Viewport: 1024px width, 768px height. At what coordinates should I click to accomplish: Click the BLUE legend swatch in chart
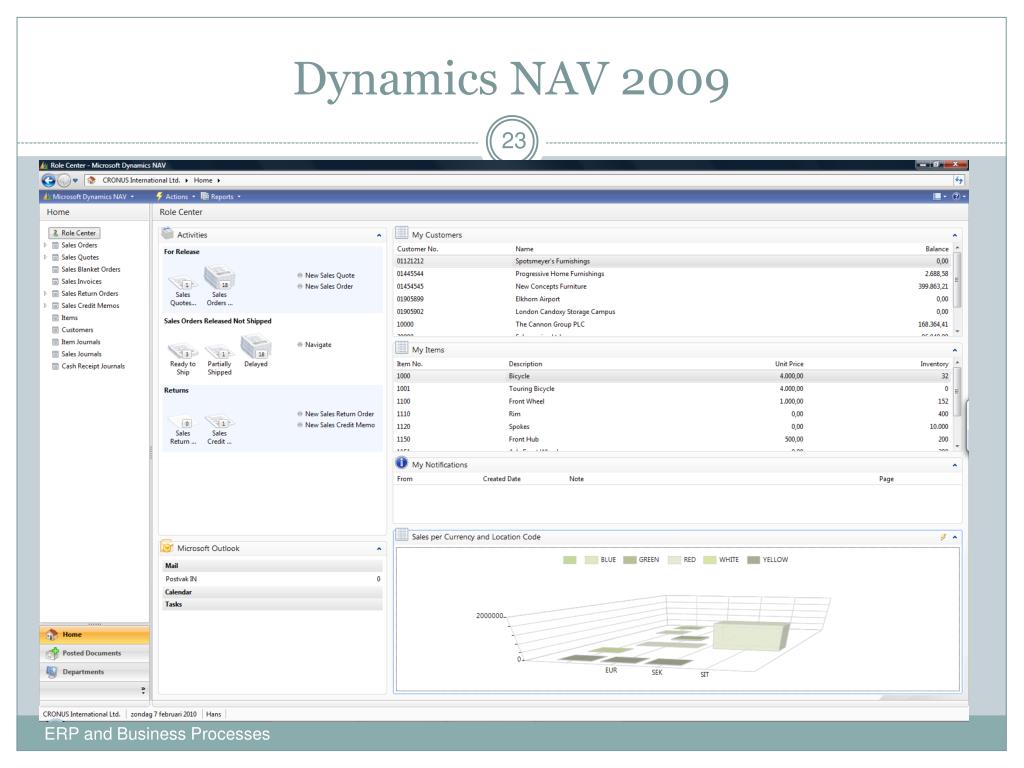point(591,560)
